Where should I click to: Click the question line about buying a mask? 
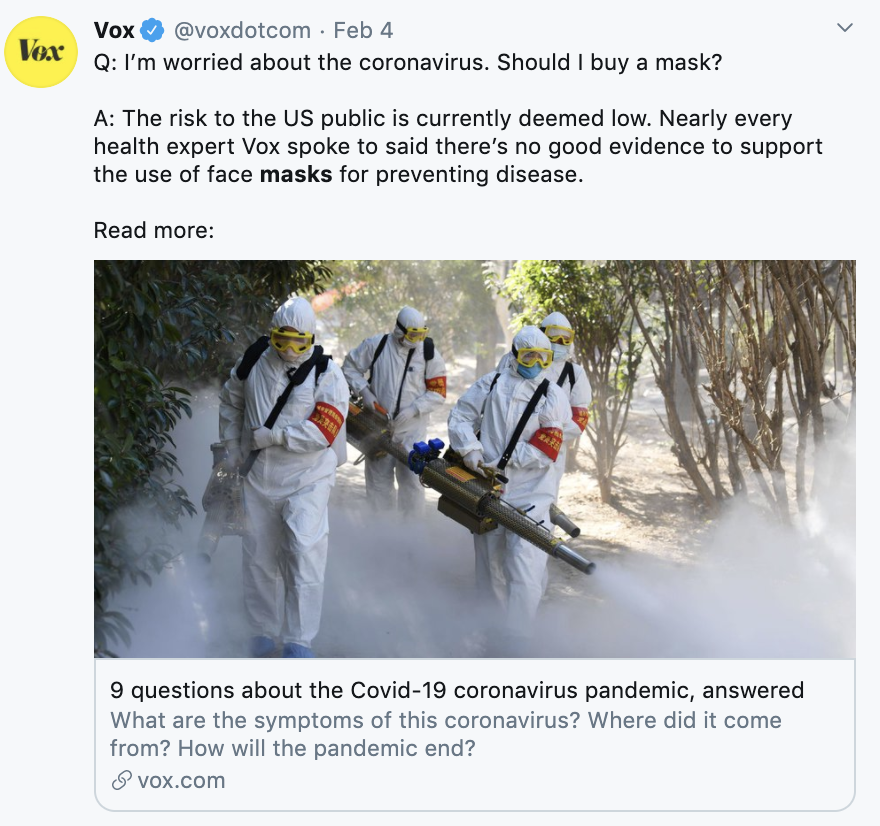(407, 62)
